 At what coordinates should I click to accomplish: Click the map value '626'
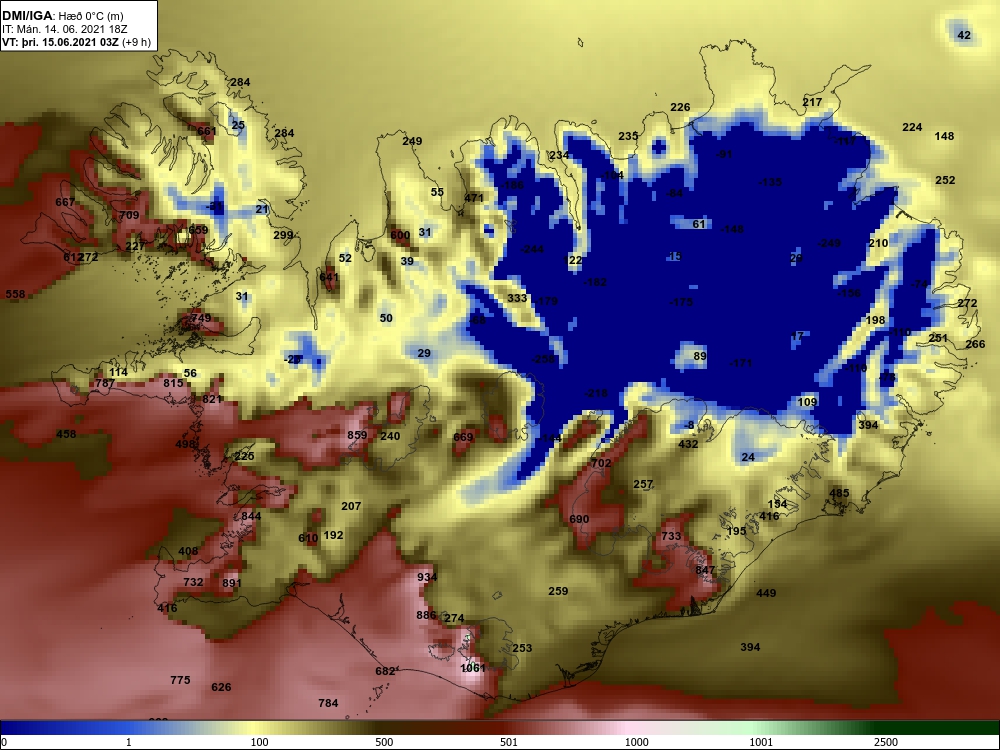click(221, 687)
